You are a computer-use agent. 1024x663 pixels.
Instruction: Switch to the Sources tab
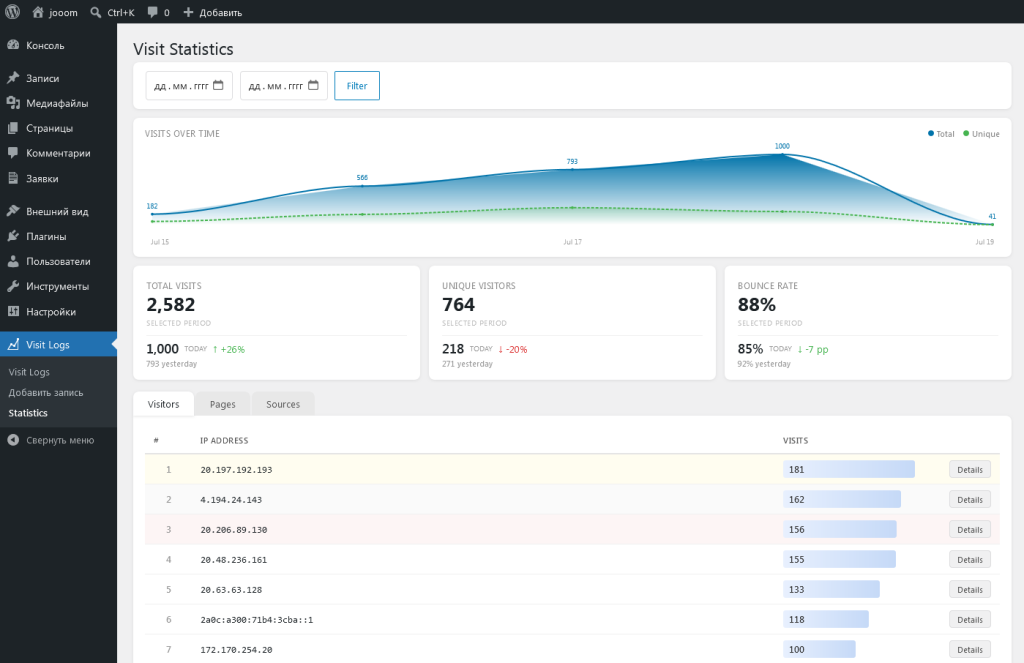(x=283, y=404)
